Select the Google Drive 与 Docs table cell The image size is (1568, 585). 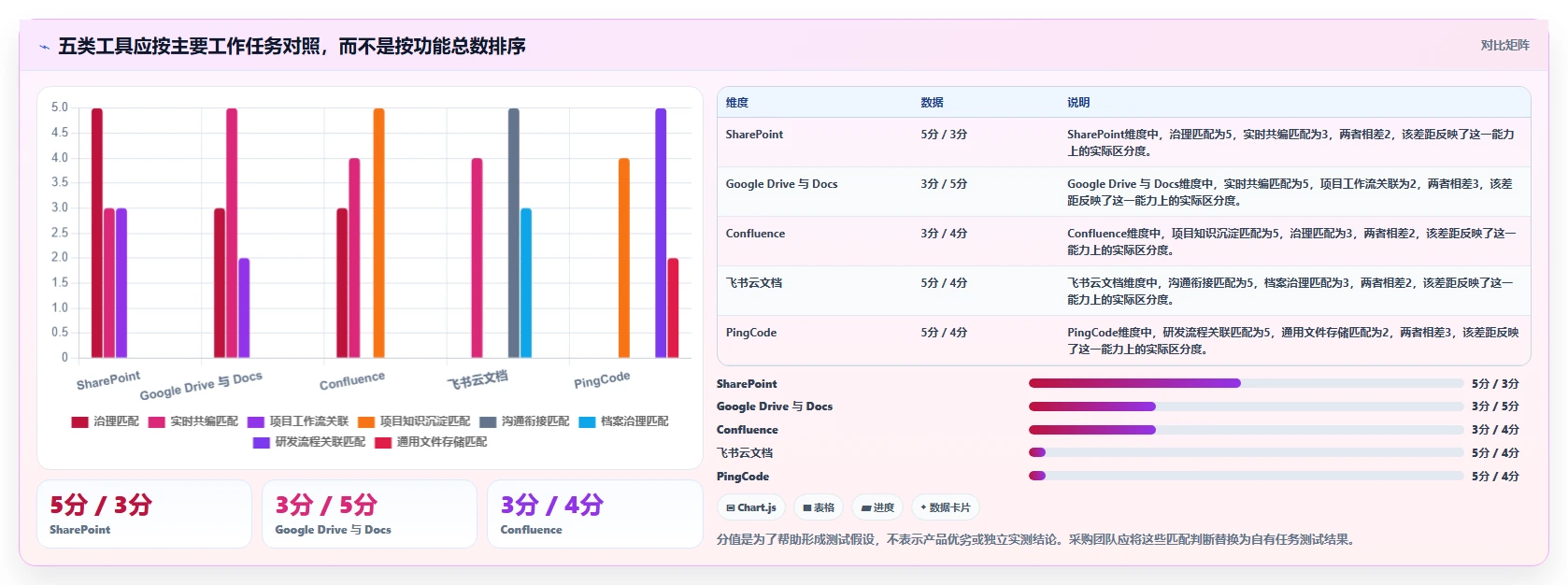(781, 184)
